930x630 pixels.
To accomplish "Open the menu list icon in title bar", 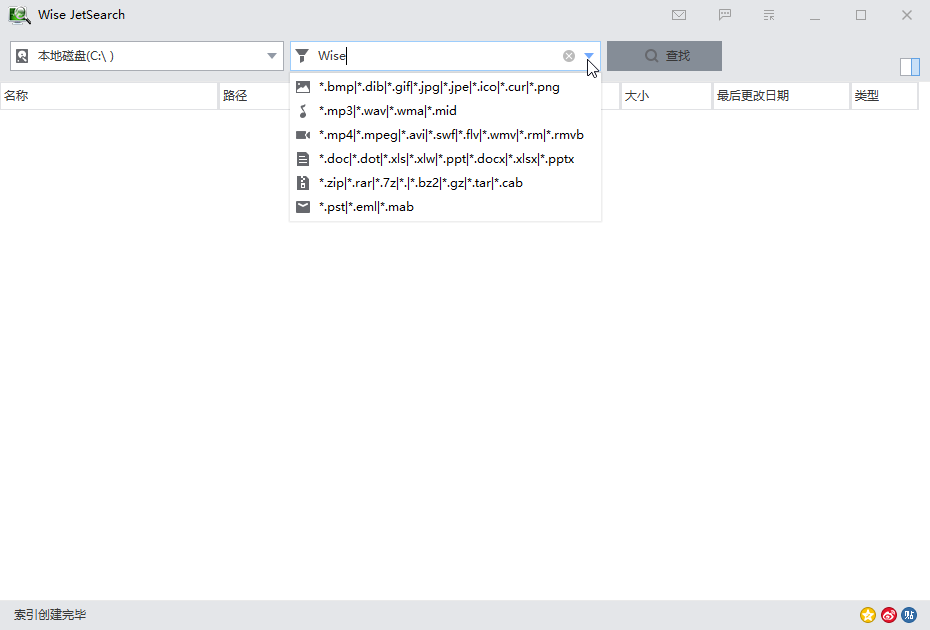I will [x=769, y=15].
